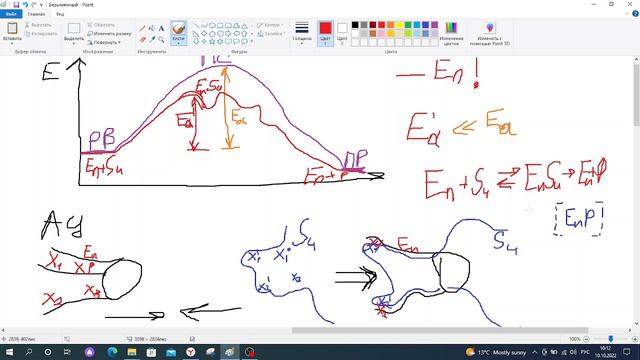Image resolution: width=640 pixels, height=360 pixels.
Task: Switch to the Home ribbon tab
Action: pos(36,14)
